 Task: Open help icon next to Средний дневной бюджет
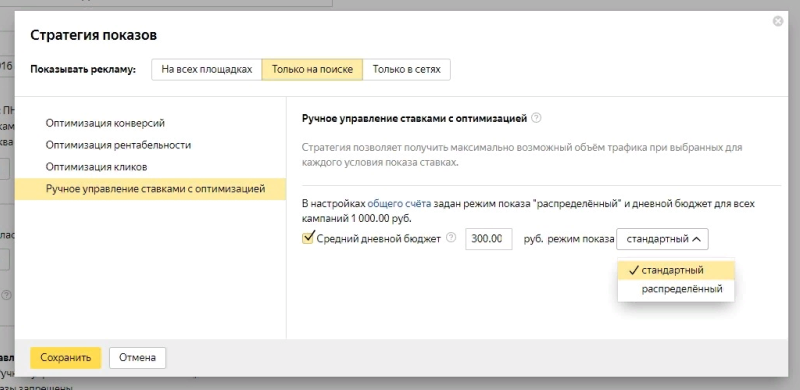pos(451,238)
